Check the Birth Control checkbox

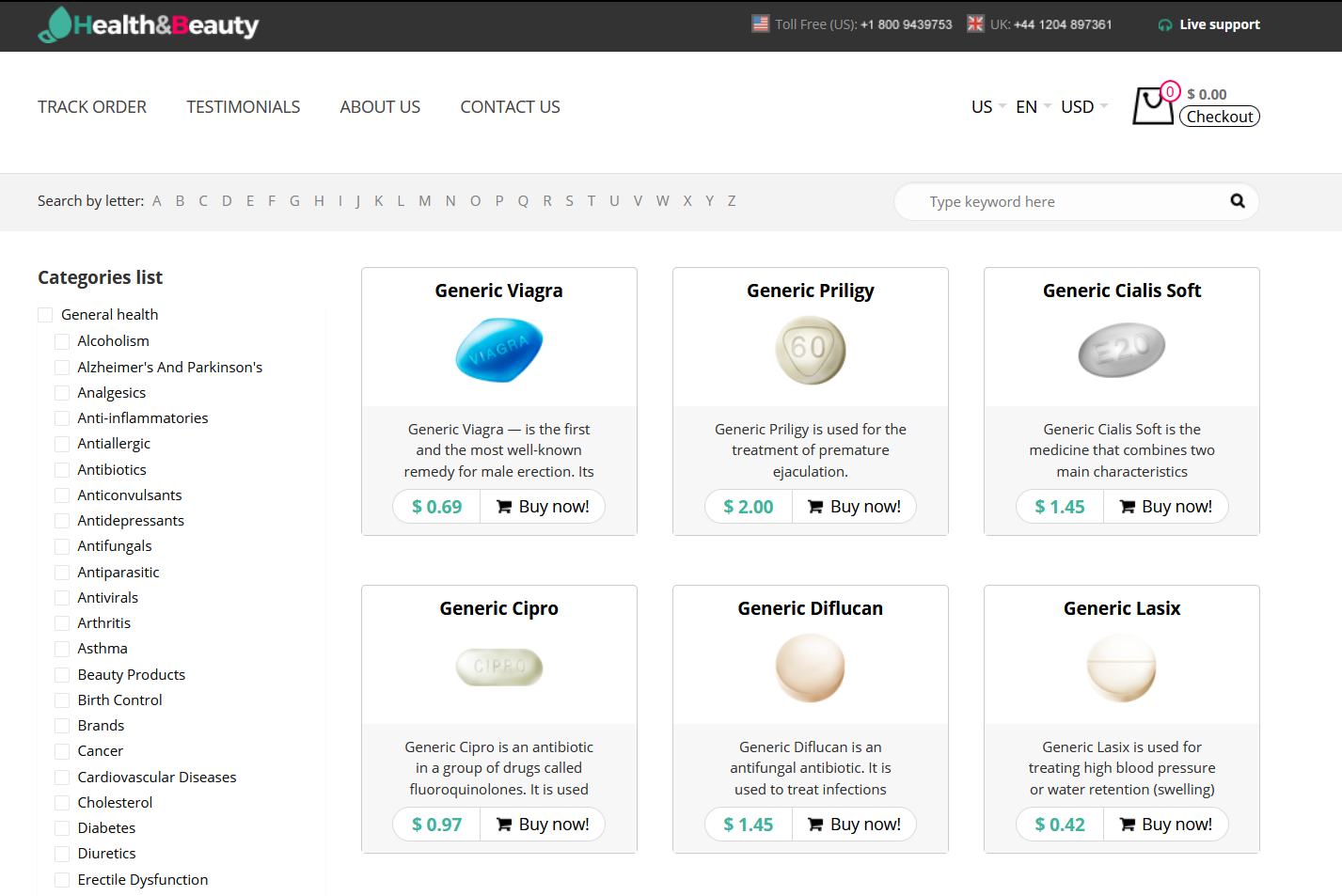62,700
